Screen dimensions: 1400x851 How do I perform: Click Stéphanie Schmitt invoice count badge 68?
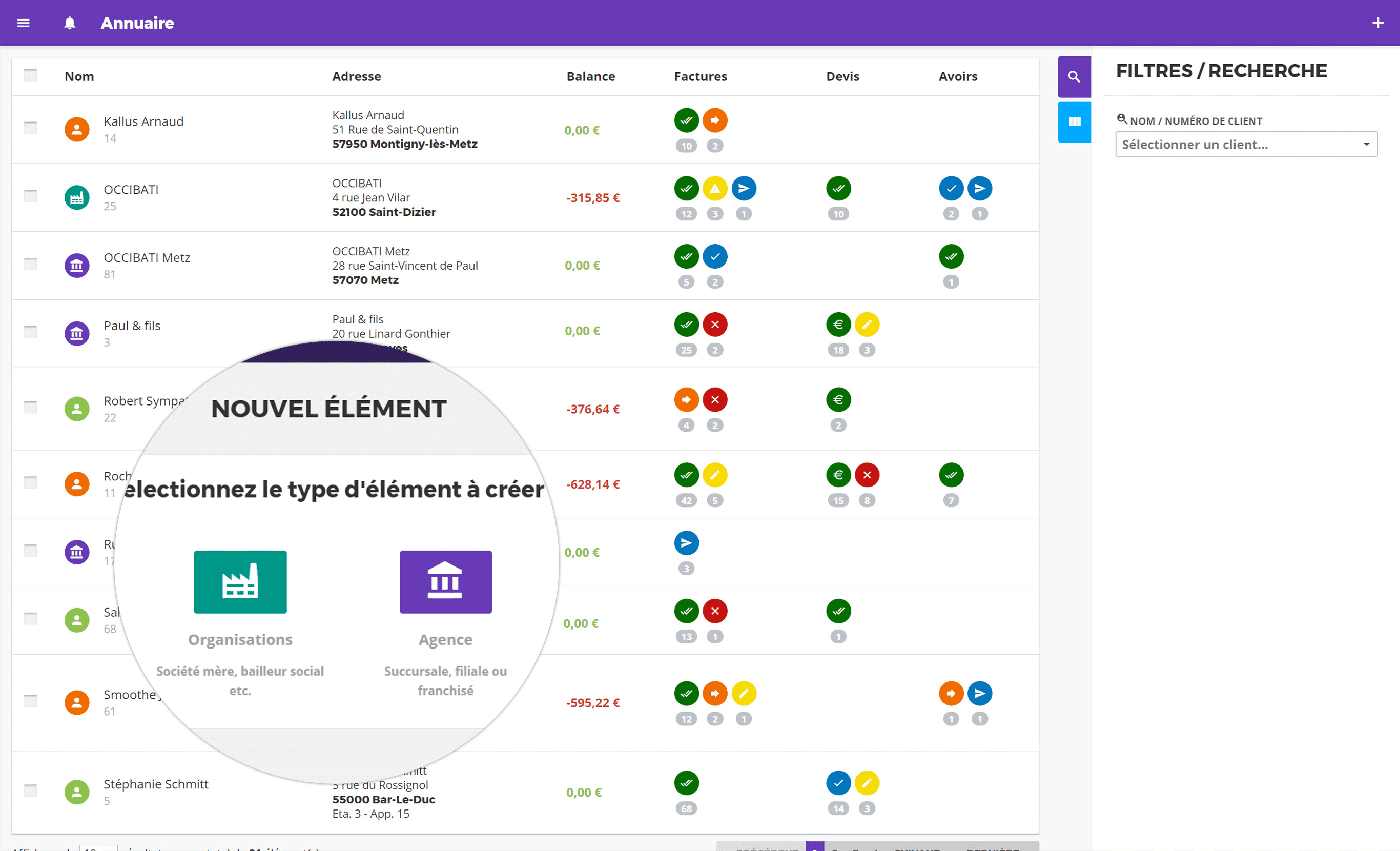click(x=686, y=808)
